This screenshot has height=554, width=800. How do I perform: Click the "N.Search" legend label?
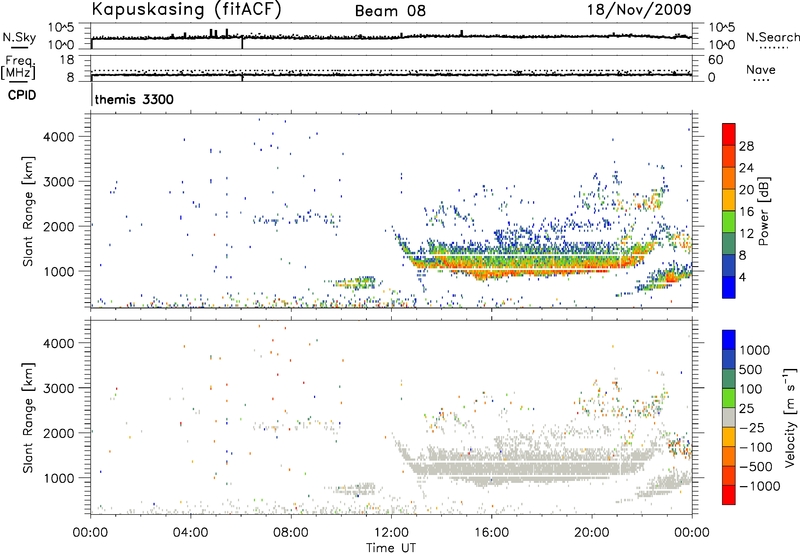pos(773,37)
